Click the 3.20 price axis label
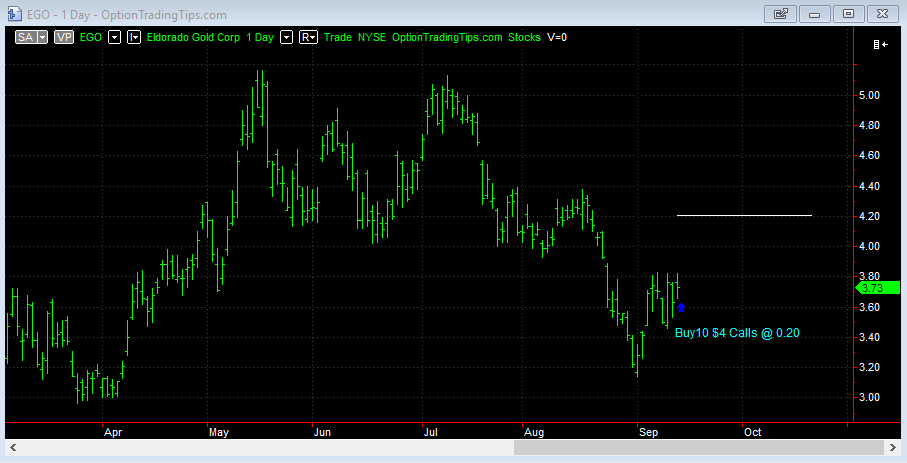 coord(869,368)
